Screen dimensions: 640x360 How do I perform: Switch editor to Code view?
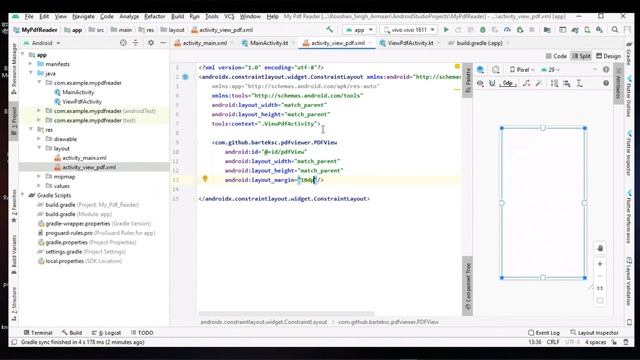click(x=556, y=56)
